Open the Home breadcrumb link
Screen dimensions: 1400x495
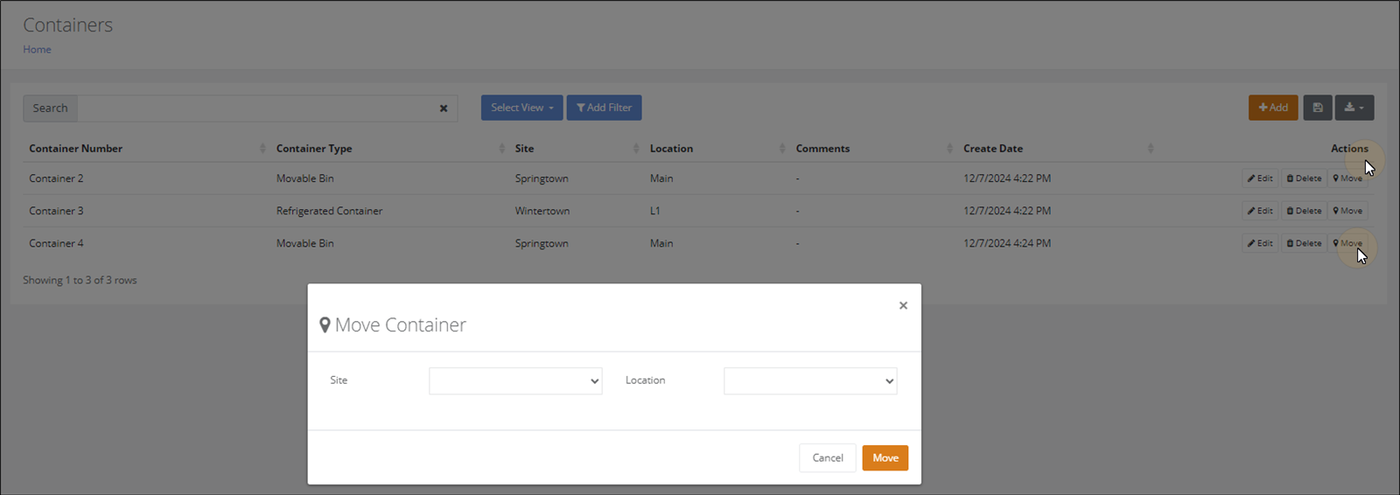(x=37, y=49)
